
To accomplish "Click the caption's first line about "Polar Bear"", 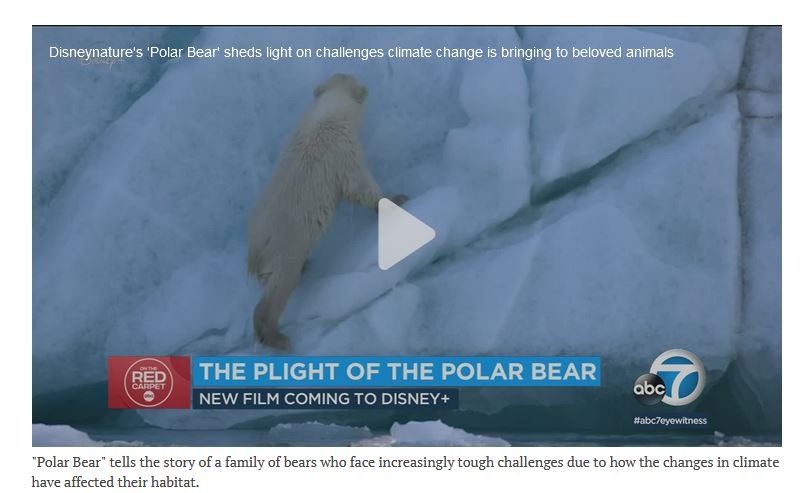I will tap(406, 462).
